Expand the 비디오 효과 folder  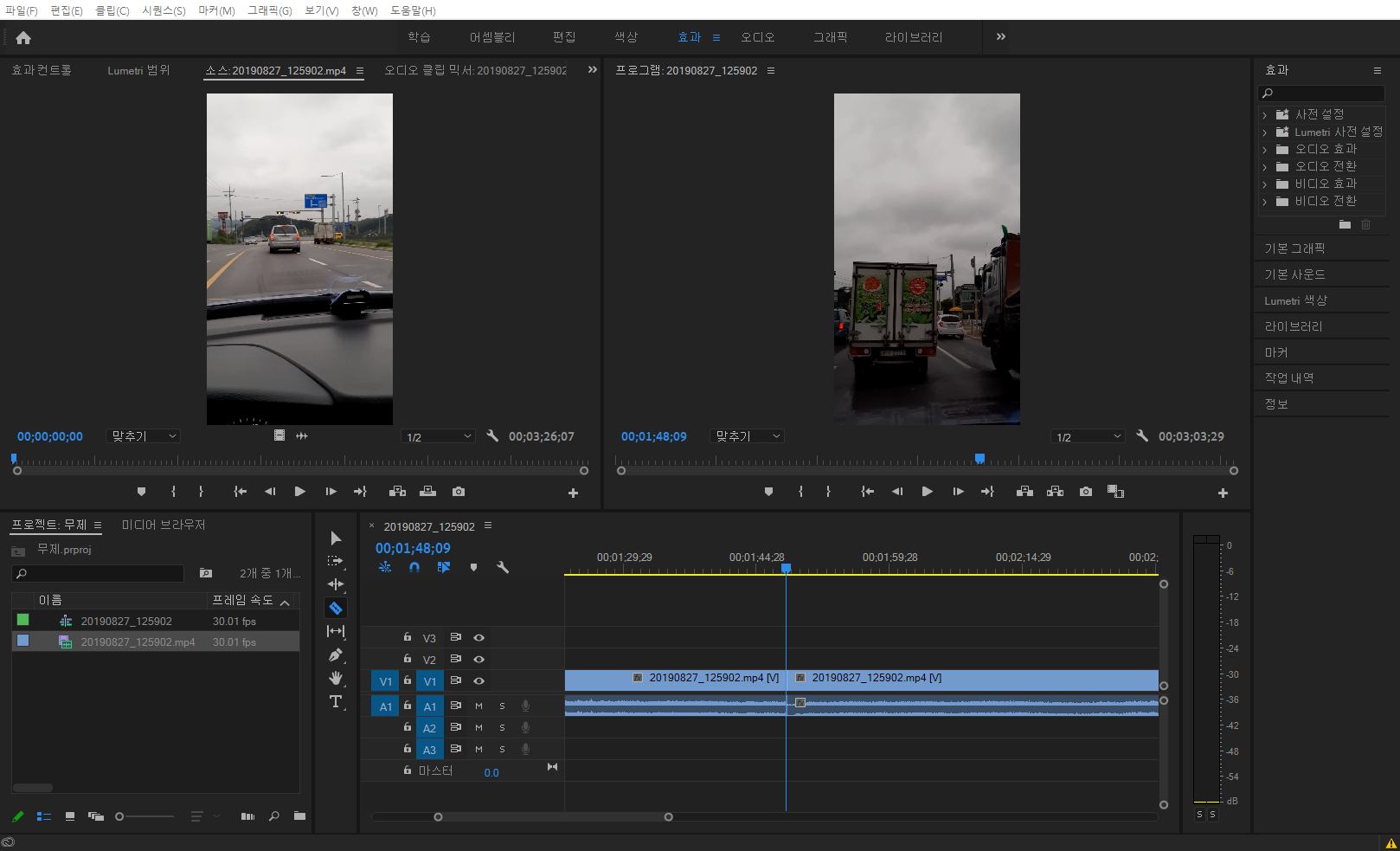pyautogui.click(x=1264, y=184)
